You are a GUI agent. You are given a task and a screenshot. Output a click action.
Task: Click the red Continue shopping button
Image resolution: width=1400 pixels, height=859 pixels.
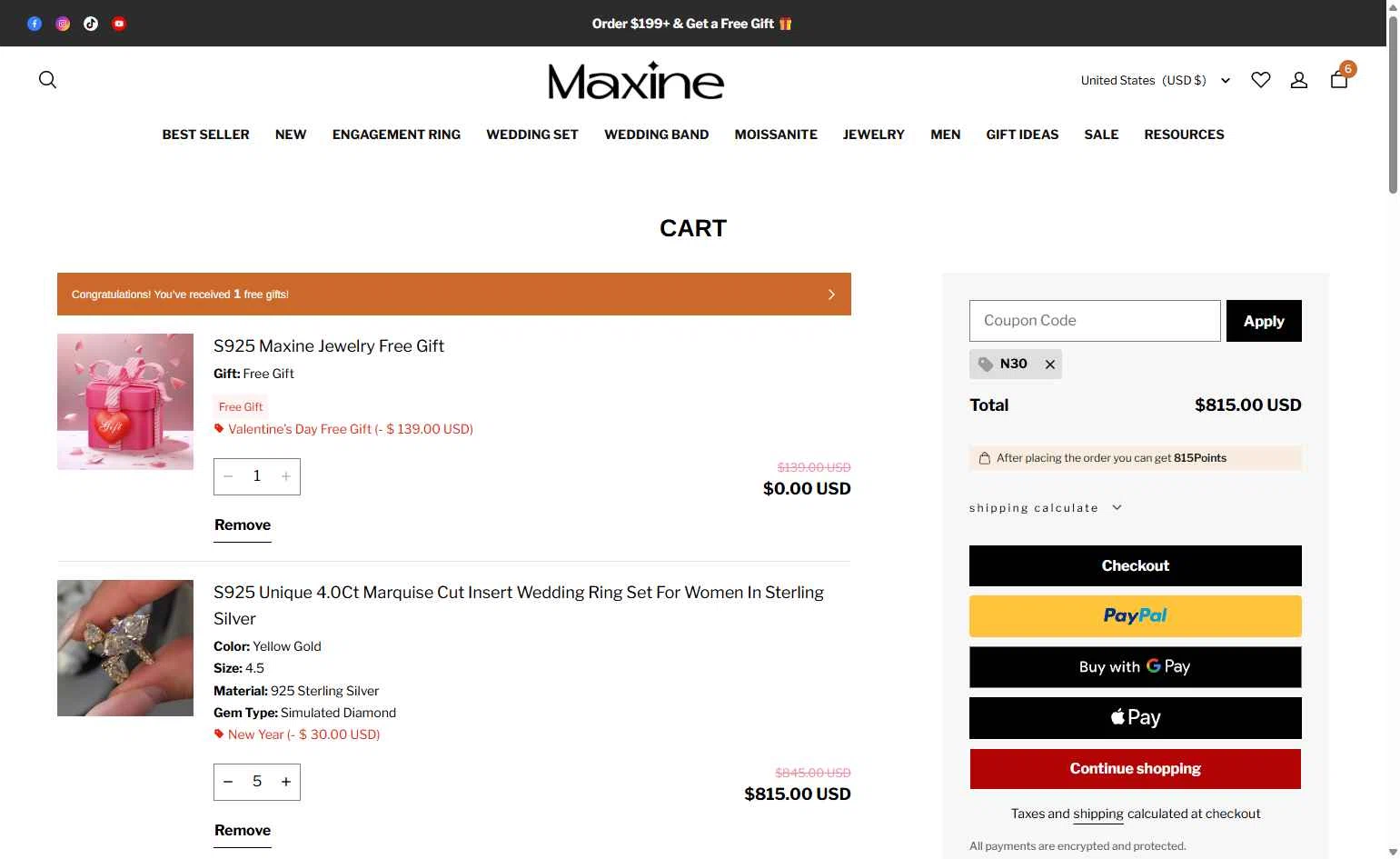tap(1136, 769)
